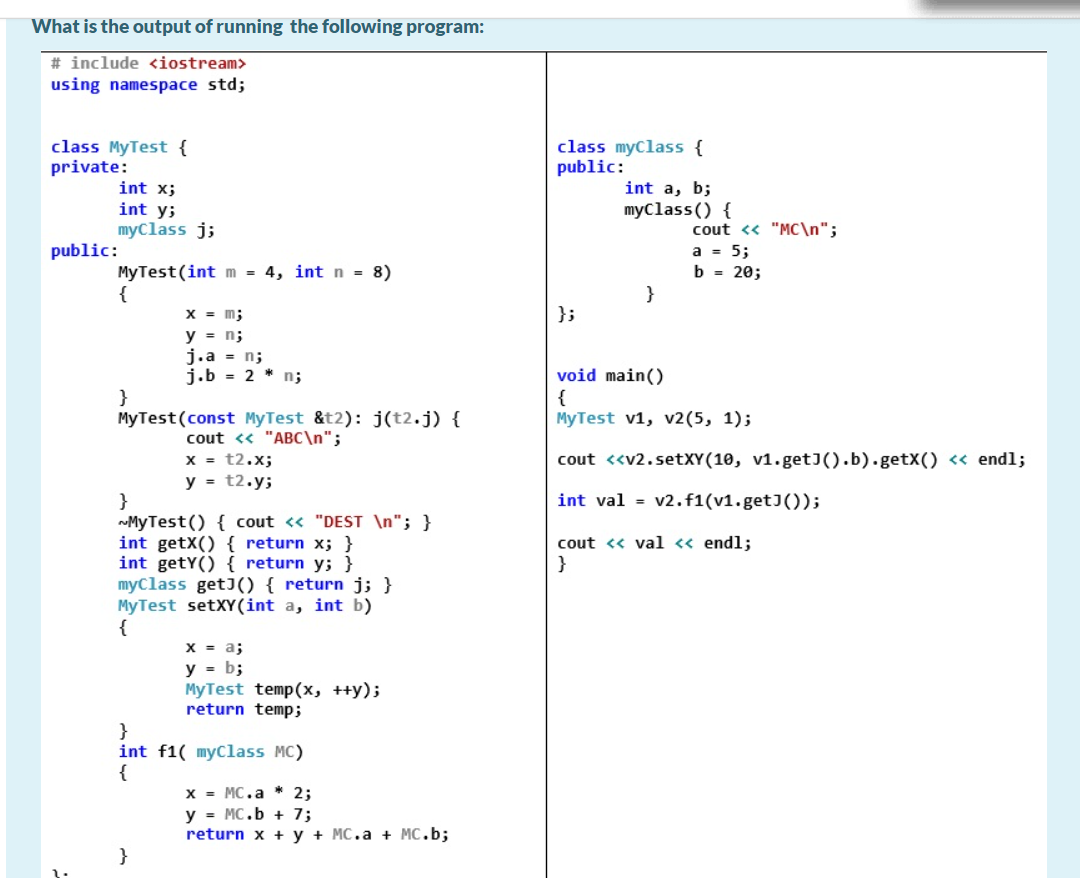Click the 'int getX() { return x; }' line
Image resolution: width=1080 pixels, height=878 pixels.
(x=236, y=543)
